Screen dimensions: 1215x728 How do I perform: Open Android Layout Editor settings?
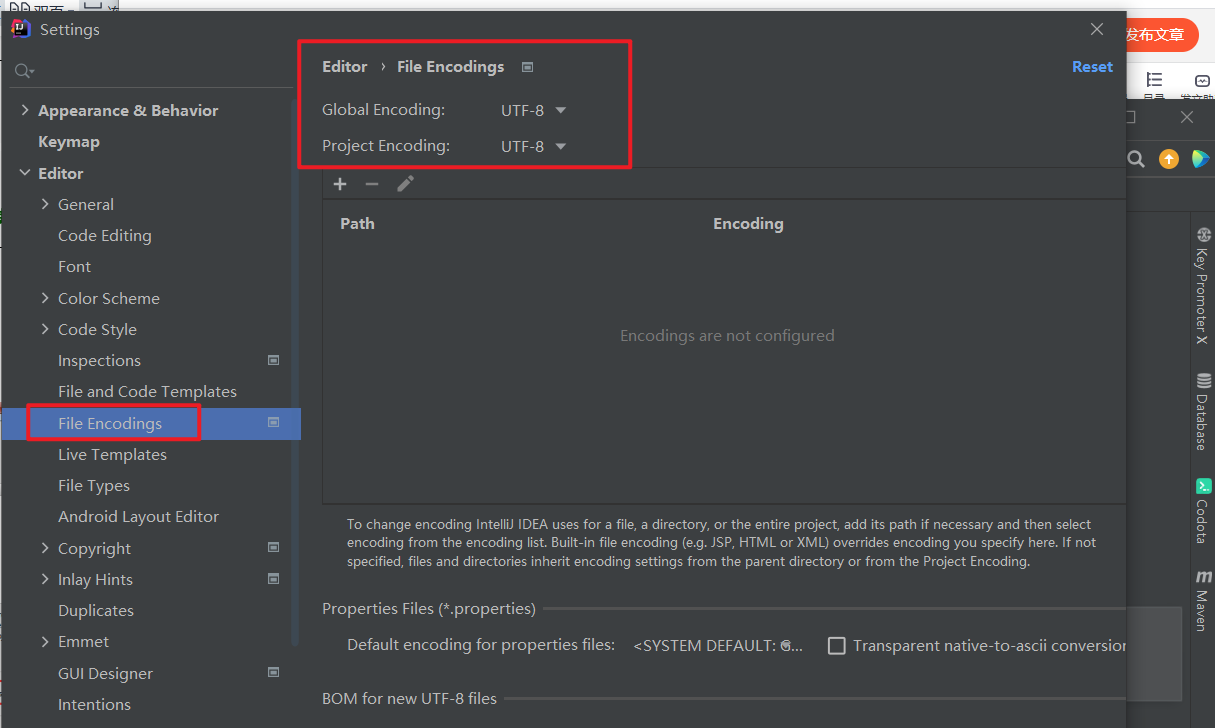coord(138,517)
